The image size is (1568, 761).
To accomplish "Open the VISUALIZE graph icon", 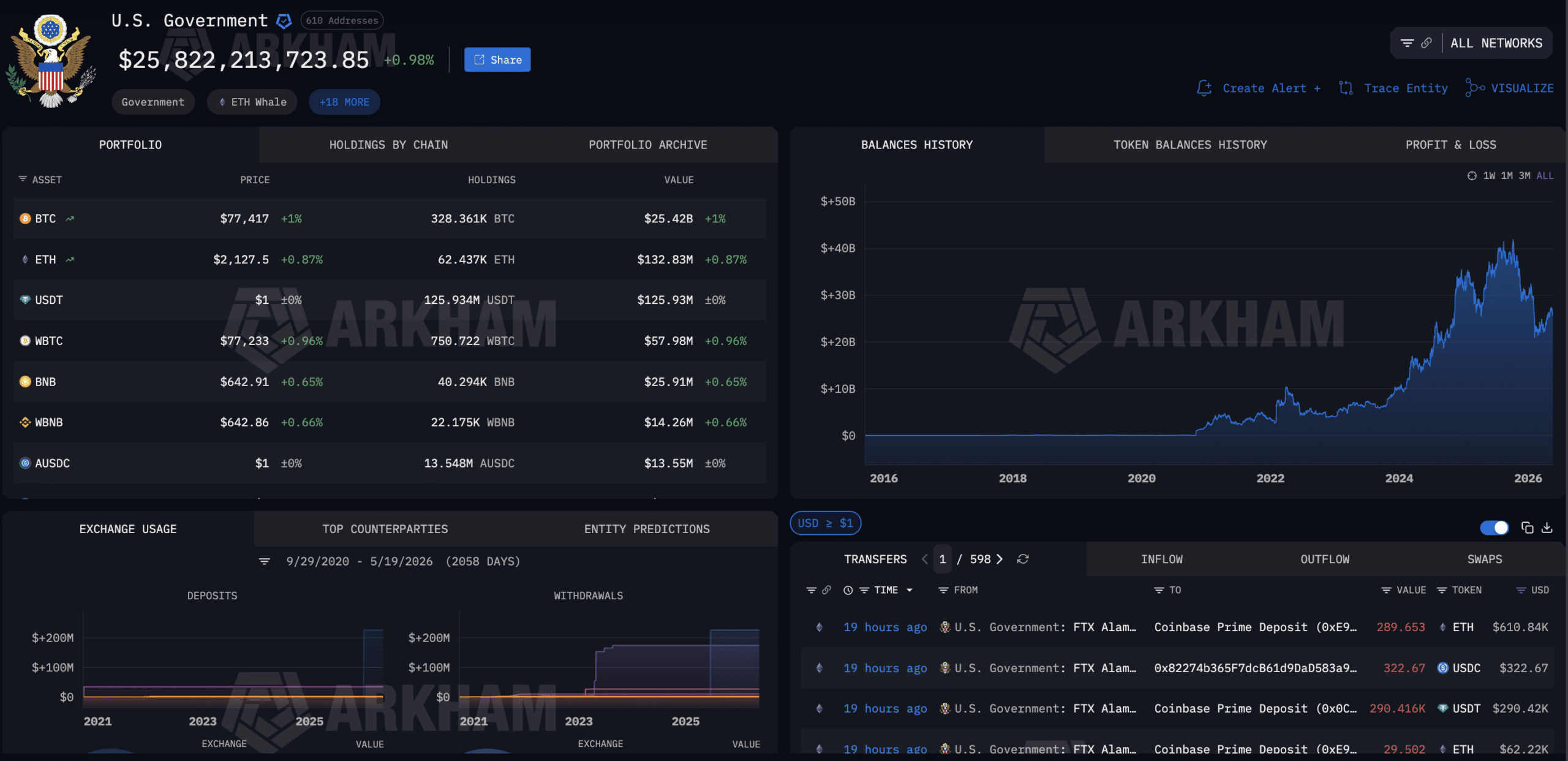I will tap(1474, 88).
